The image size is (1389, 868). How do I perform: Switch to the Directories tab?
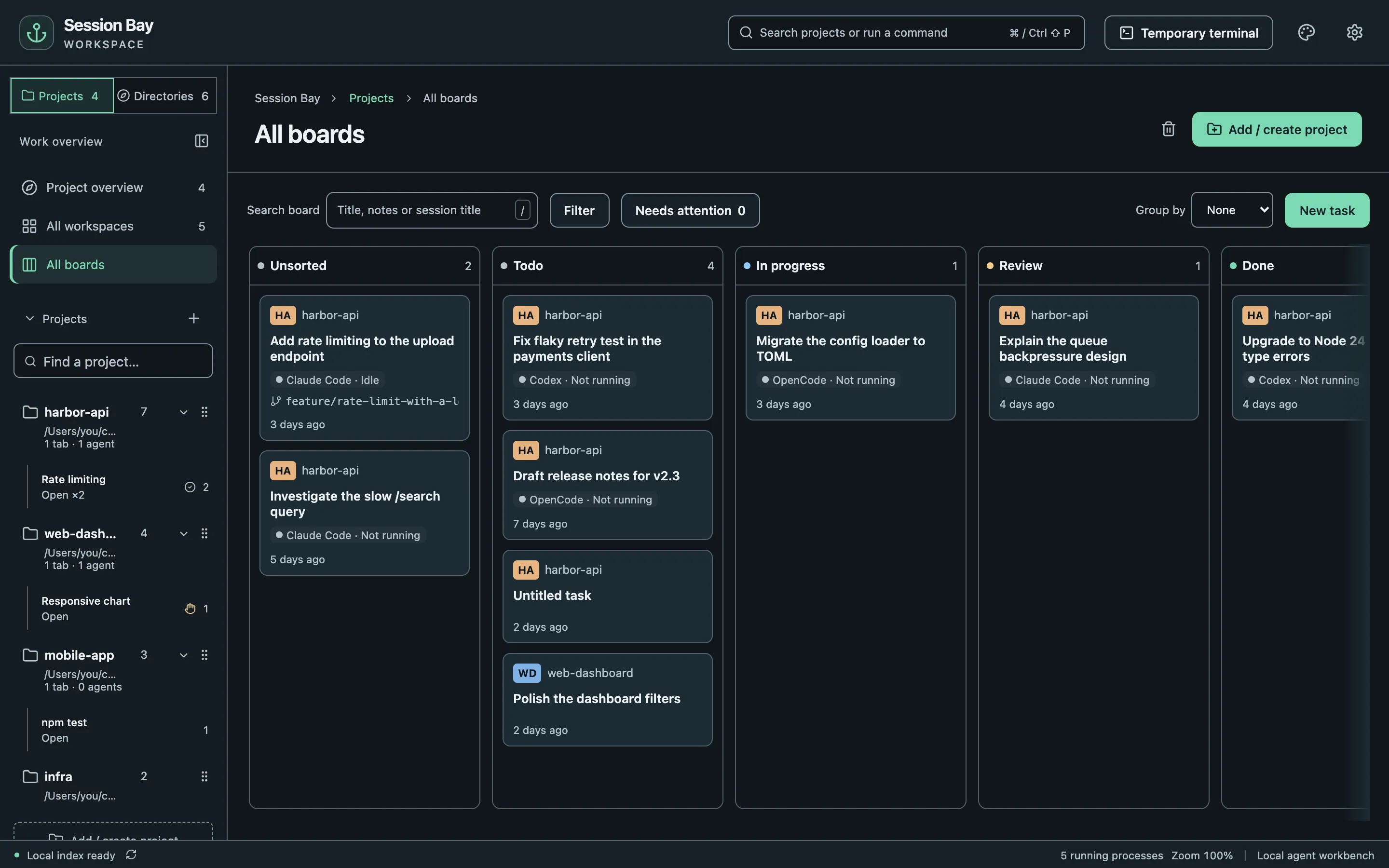pyautogui.click(x=165, y=96)
